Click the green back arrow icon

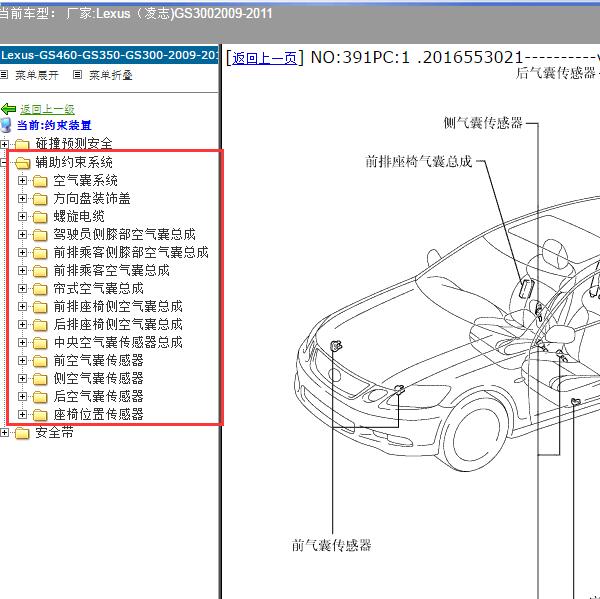click(8, 109)
